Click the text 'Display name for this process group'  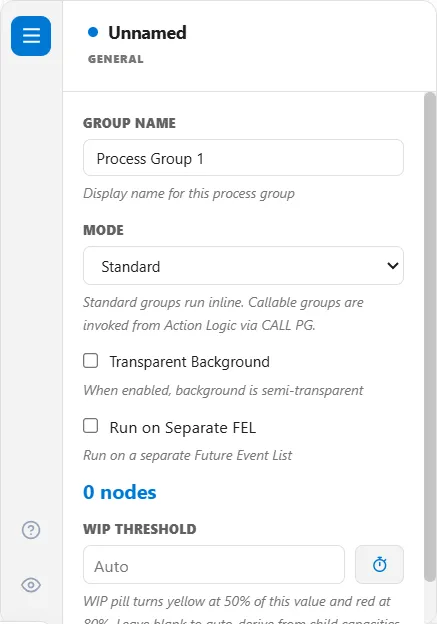point(189,194)
